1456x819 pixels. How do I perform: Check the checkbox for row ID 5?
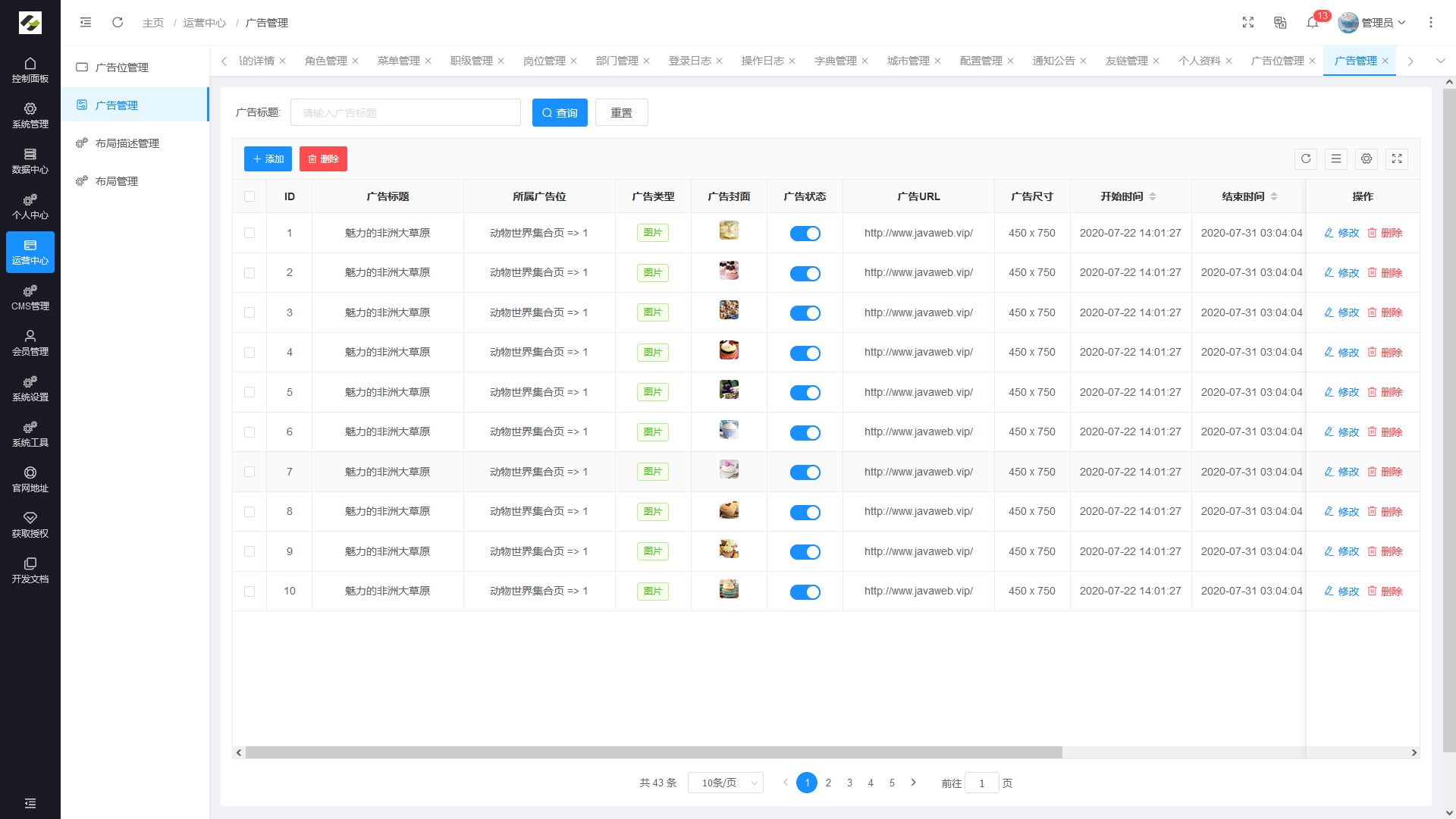pos(249,392)
